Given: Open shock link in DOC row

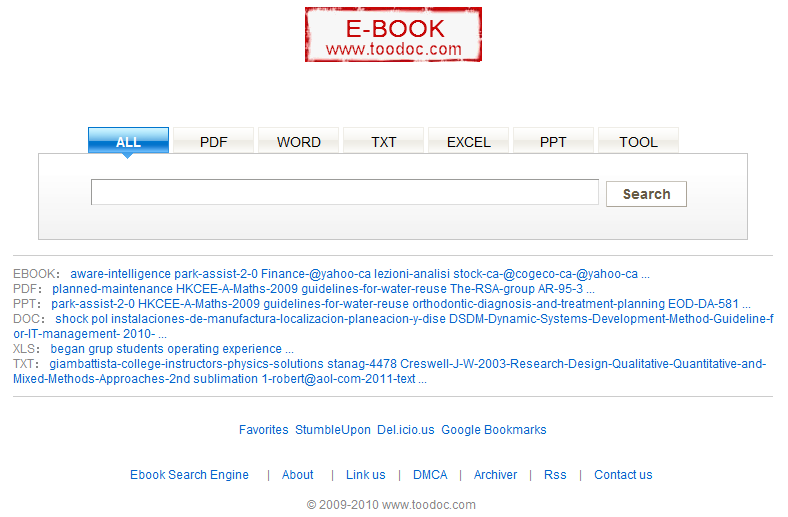Looking at the screenshot, I should pos(72,319).
